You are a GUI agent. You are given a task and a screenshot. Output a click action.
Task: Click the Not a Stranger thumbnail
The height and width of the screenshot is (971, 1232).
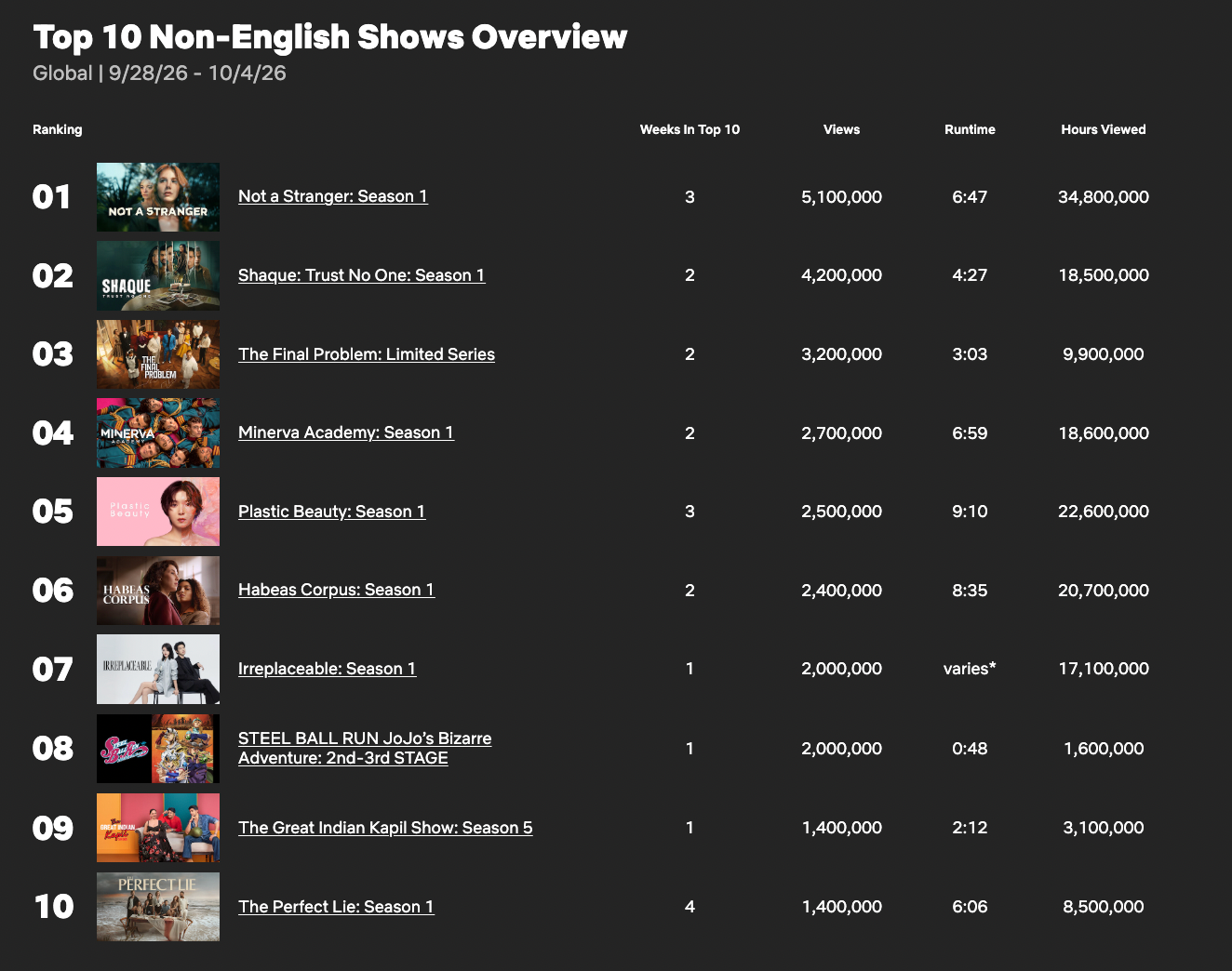coord(158,197)
